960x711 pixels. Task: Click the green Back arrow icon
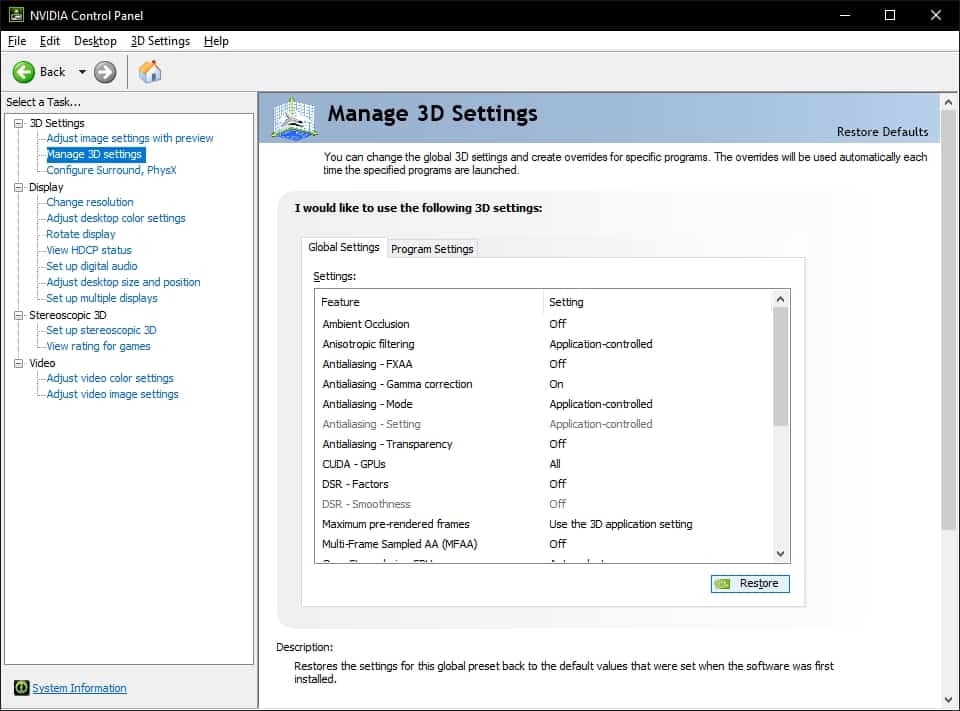click(x=24, y=72)
